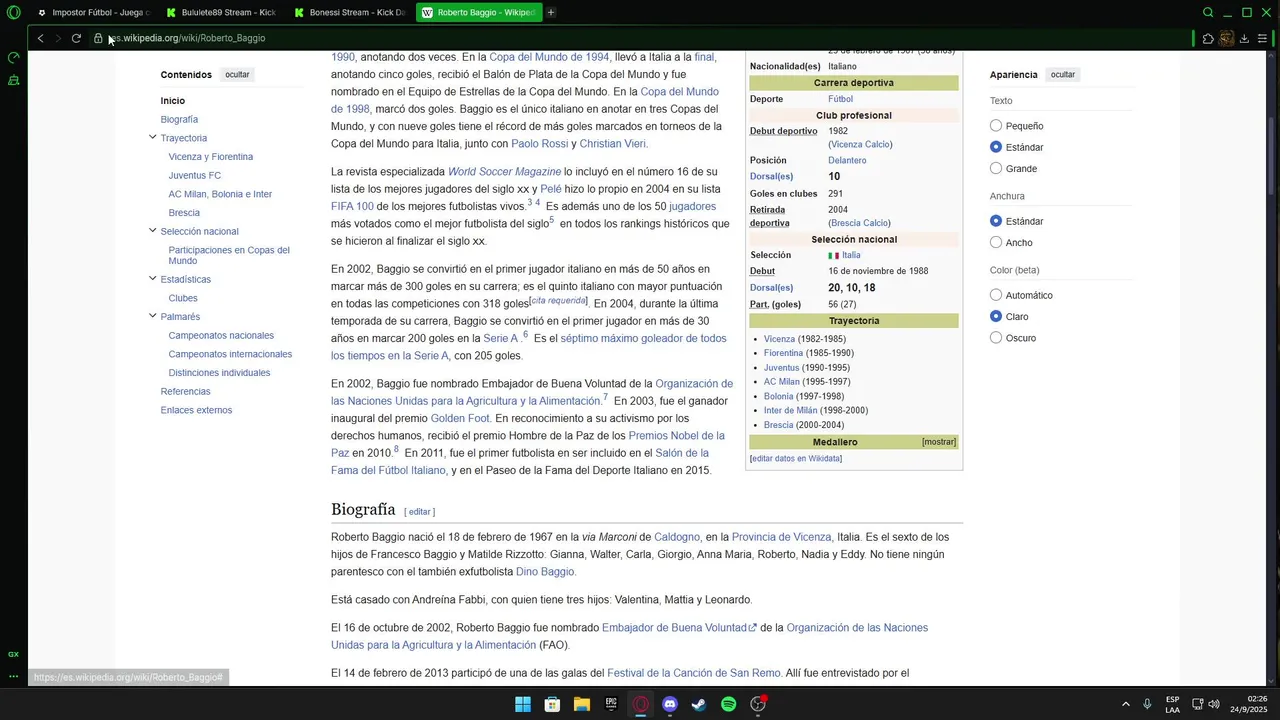Open the Easy Setup sliders icon
Viewport: 1280px width, 720px height.
coord(1262,38)
